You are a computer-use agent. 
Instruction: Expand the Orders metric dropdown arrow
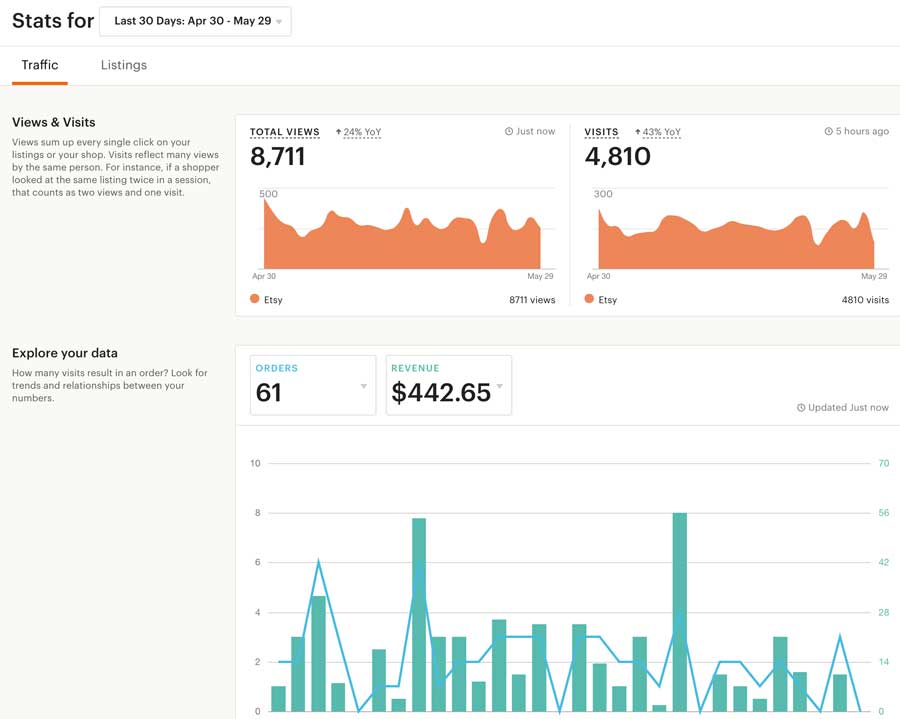click(364, 386)
